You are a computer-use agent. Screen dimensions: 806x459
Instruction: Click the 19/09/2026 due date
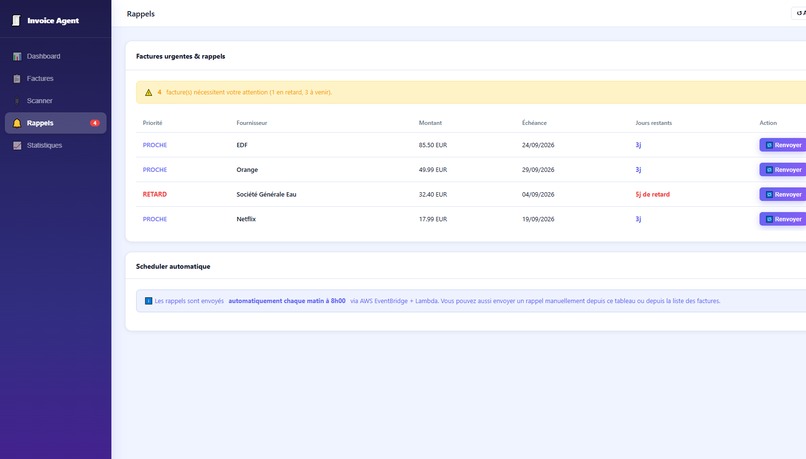[x=538, y=219]
